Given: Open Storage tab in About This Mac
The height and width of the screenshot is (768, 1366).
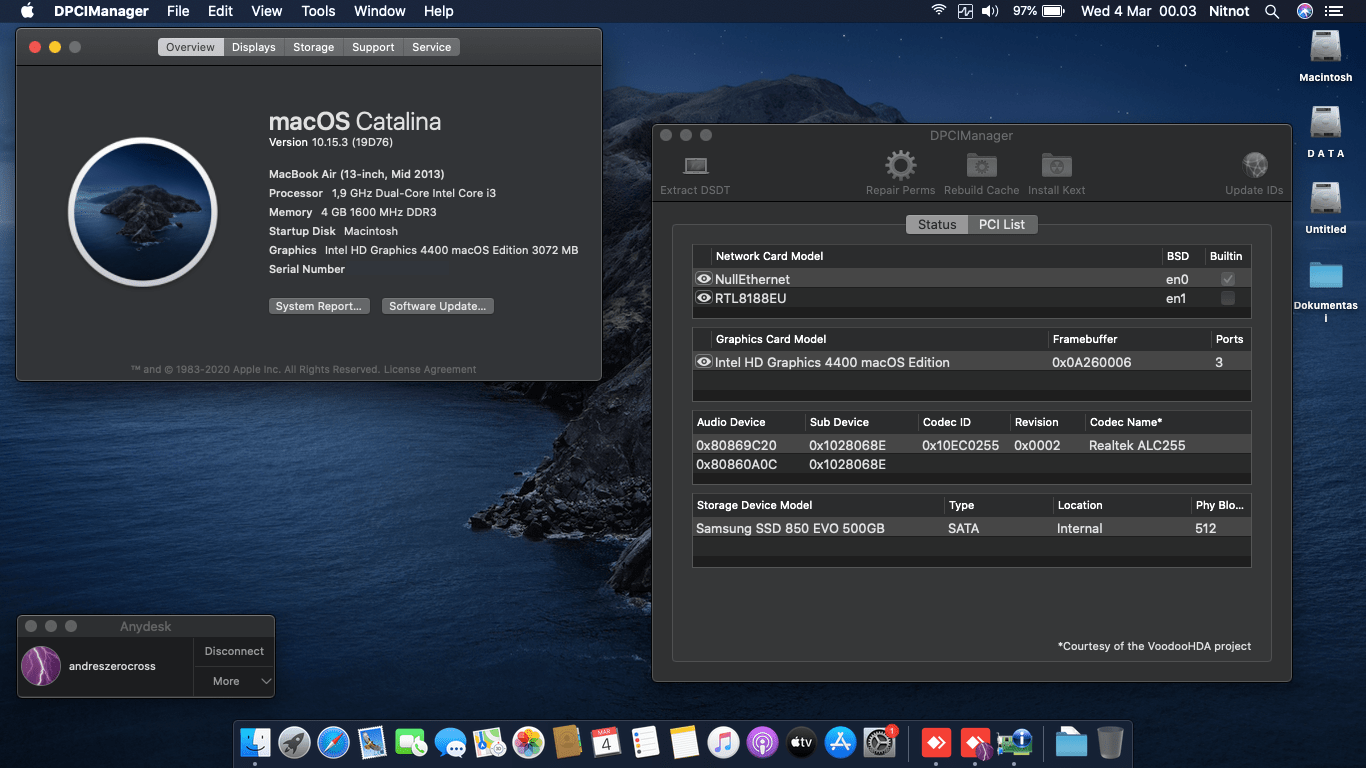Looking at the screenshot, I should (314, 47).
